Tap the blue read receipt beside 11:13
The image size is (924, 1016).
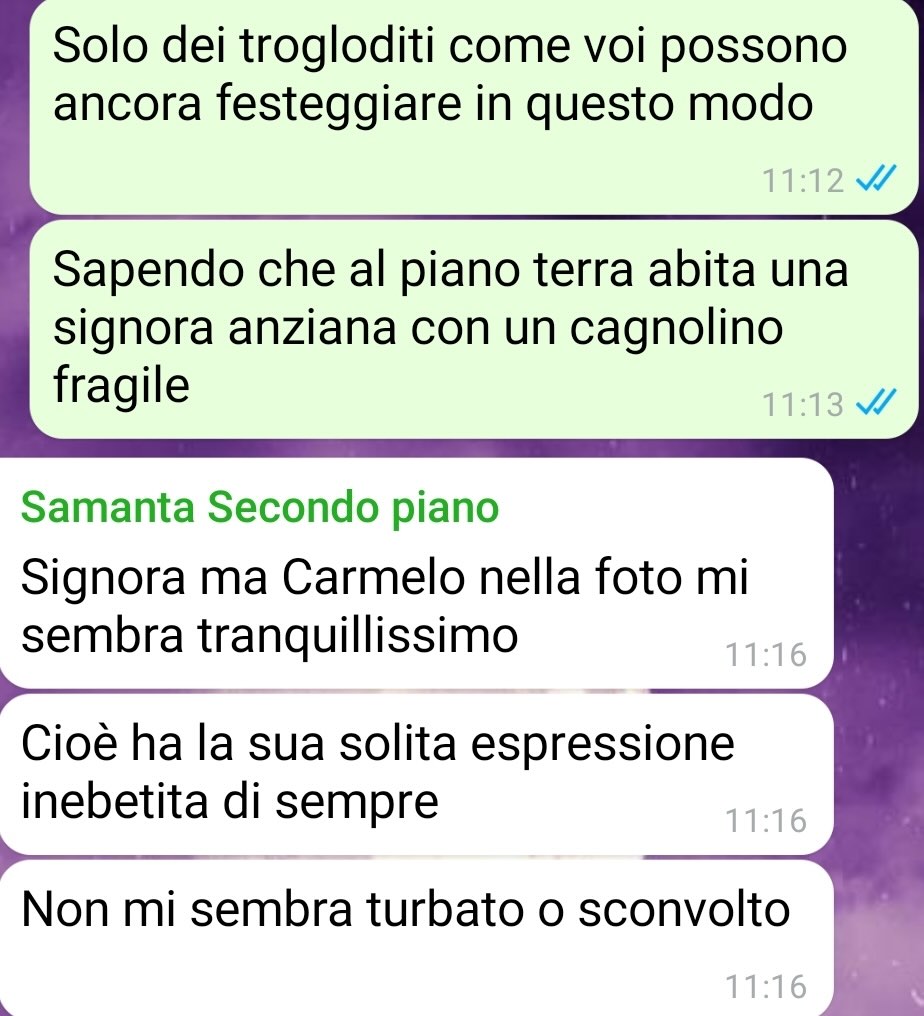pyautogui.click(x=876, y=403)
